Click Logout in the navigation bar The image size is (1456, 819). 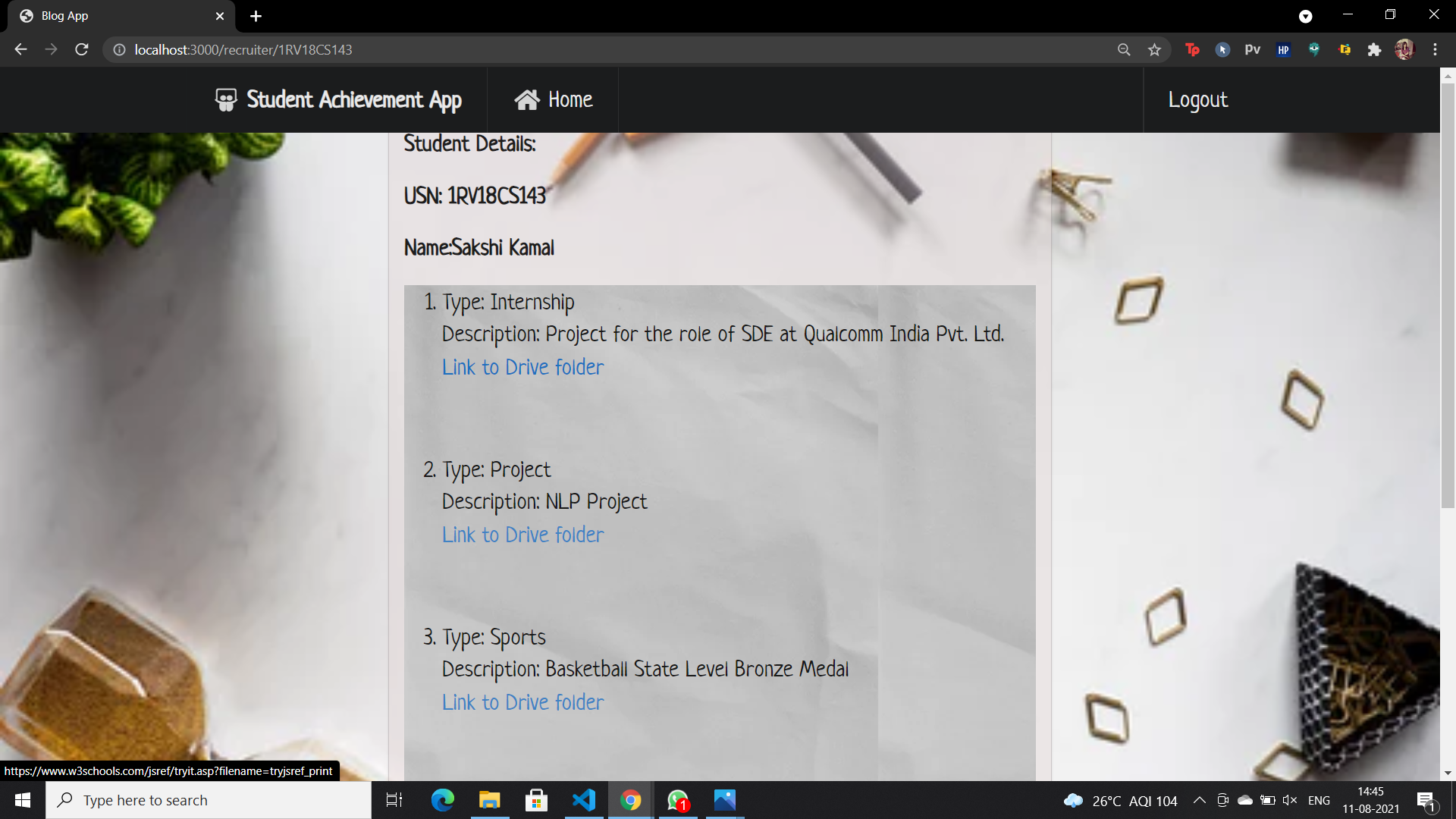(1197, 100)
